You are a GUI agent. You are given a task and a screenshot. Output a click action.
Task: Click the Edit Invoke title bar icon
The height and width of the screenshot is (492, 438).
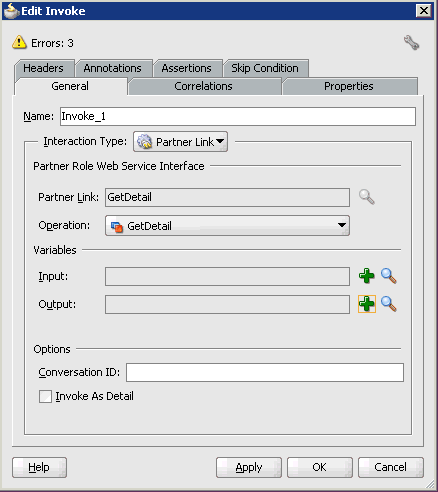pos(11,11)
